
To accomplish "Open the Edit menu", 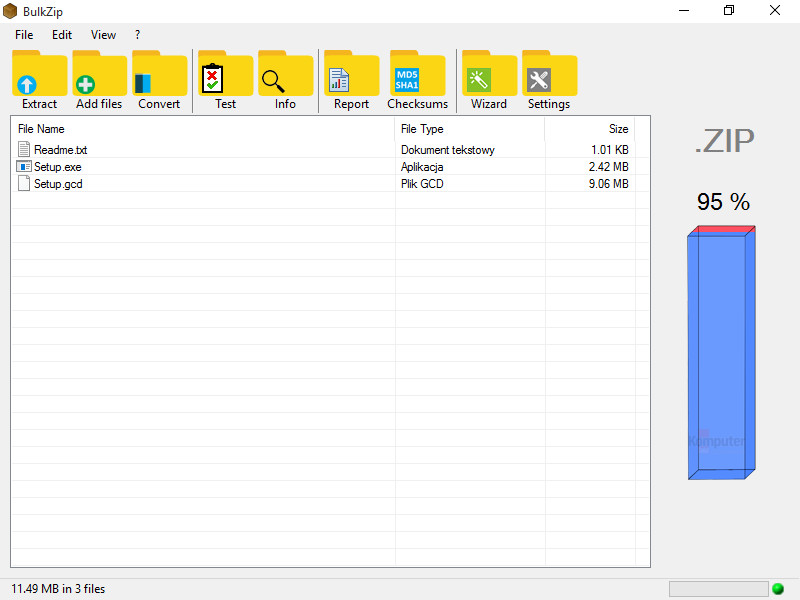I will (62, 34).
